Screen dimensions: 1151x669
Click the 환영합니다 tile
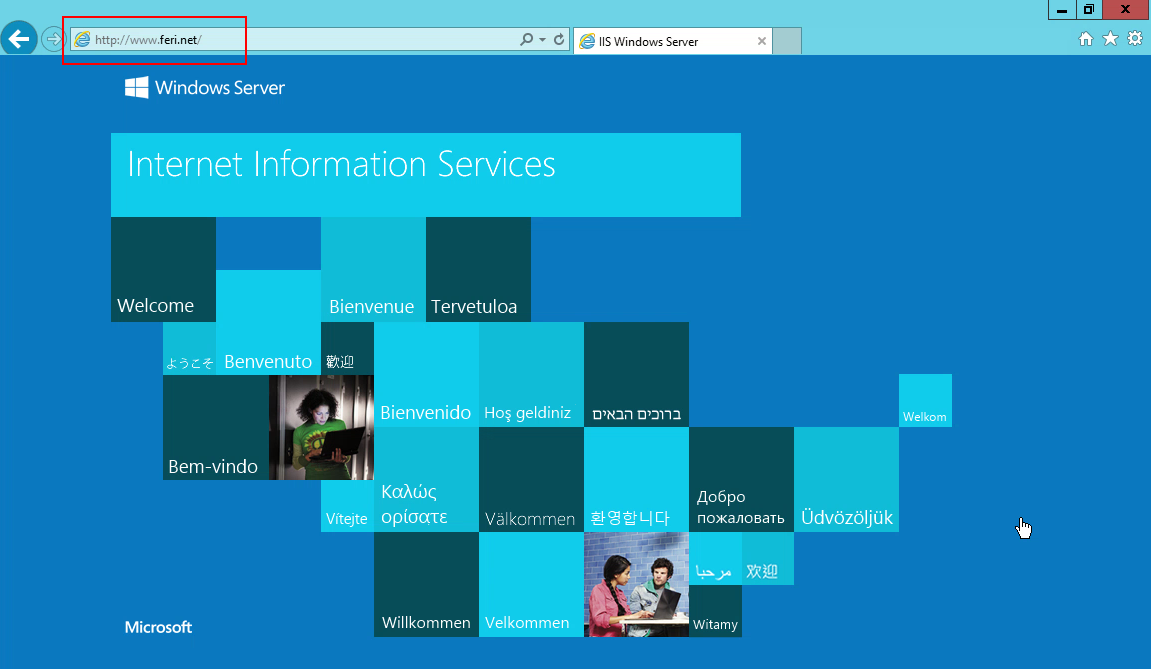click(636, 480)
